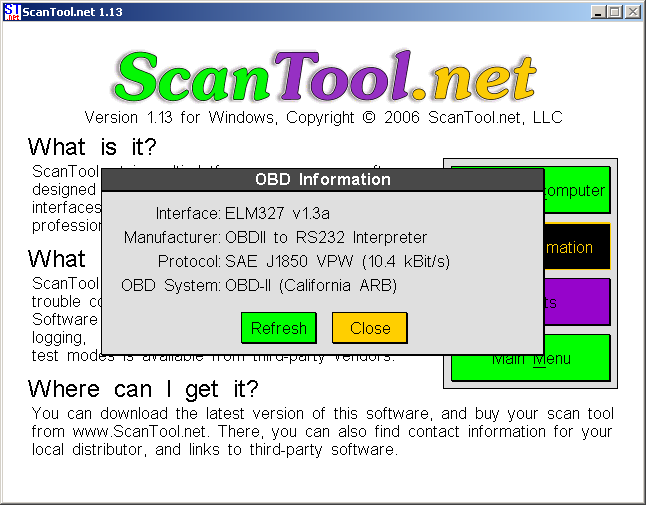The height and width of the screenshot is (505, 646).
Task: Click the purple button behind the dialog
Action: pyautogui.click(x=577, y=302)
